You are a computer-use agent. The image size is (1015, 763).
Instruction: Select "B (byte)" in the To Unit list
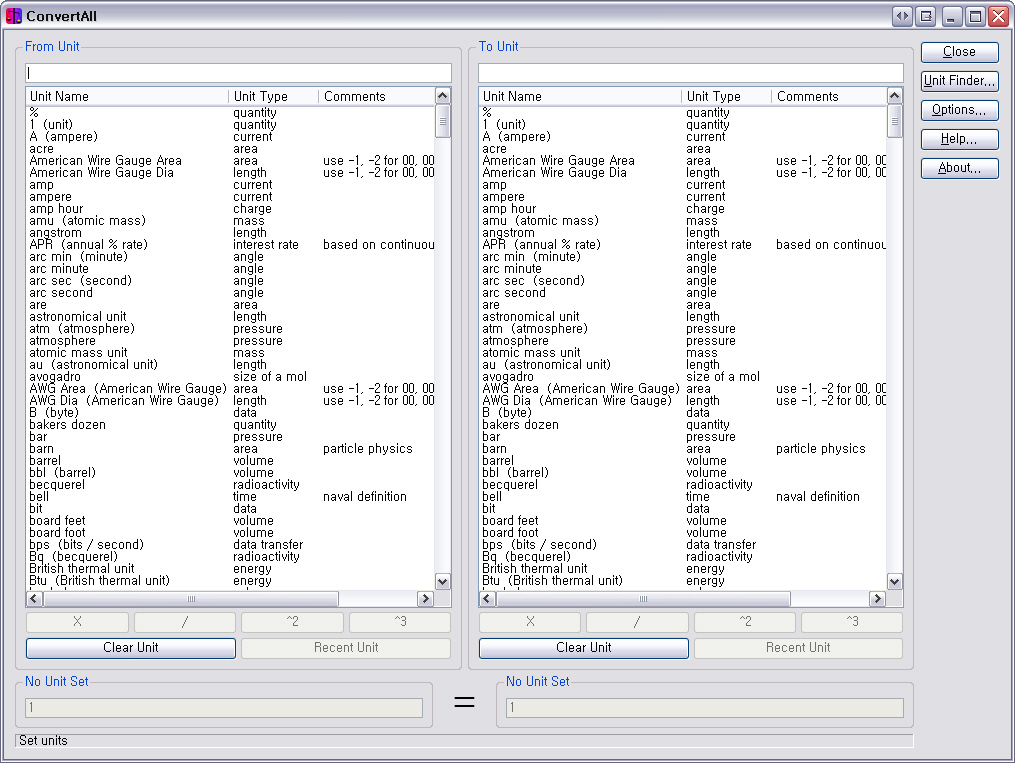[x=507, y=413]
